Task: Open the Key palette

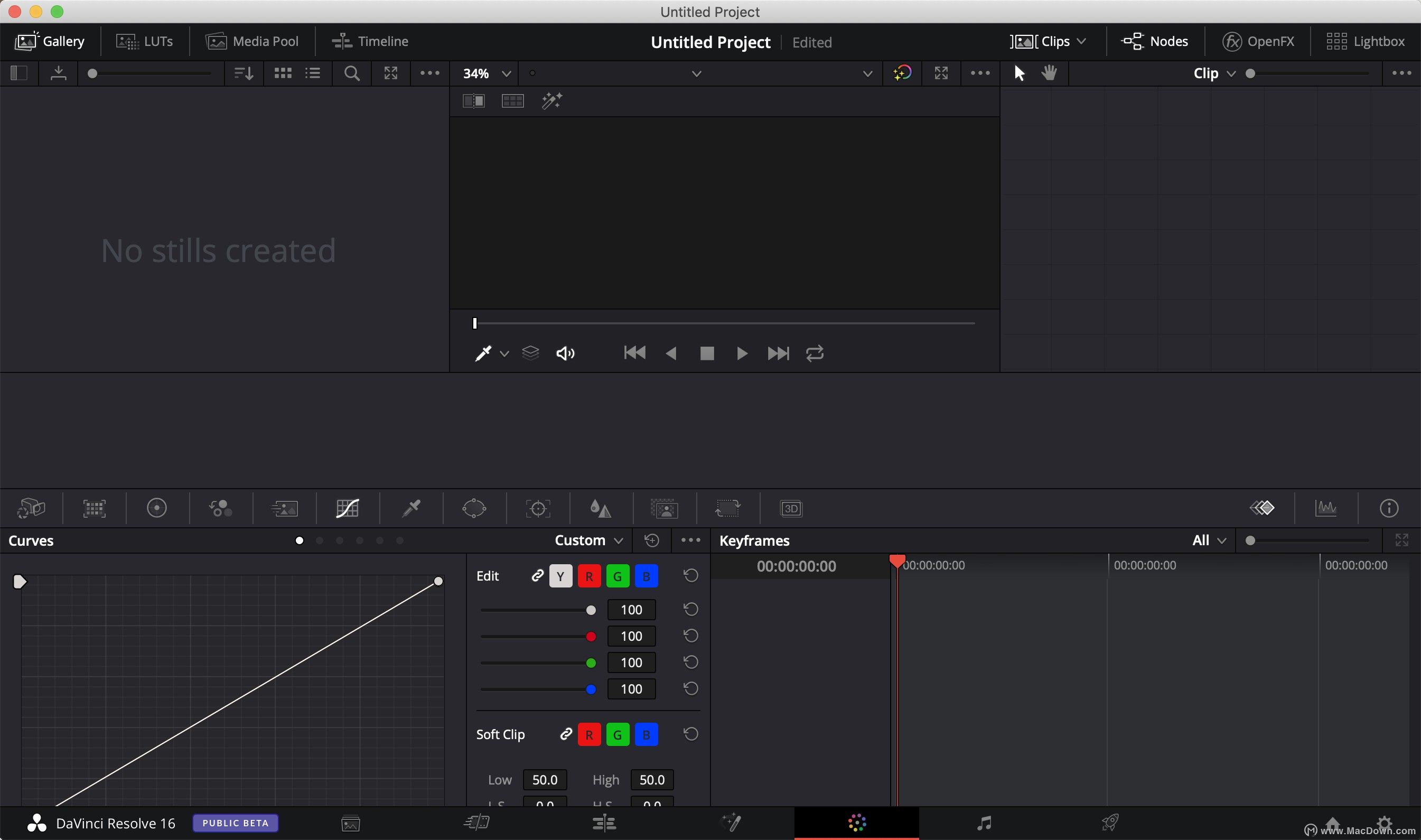Action: point(665,508)
